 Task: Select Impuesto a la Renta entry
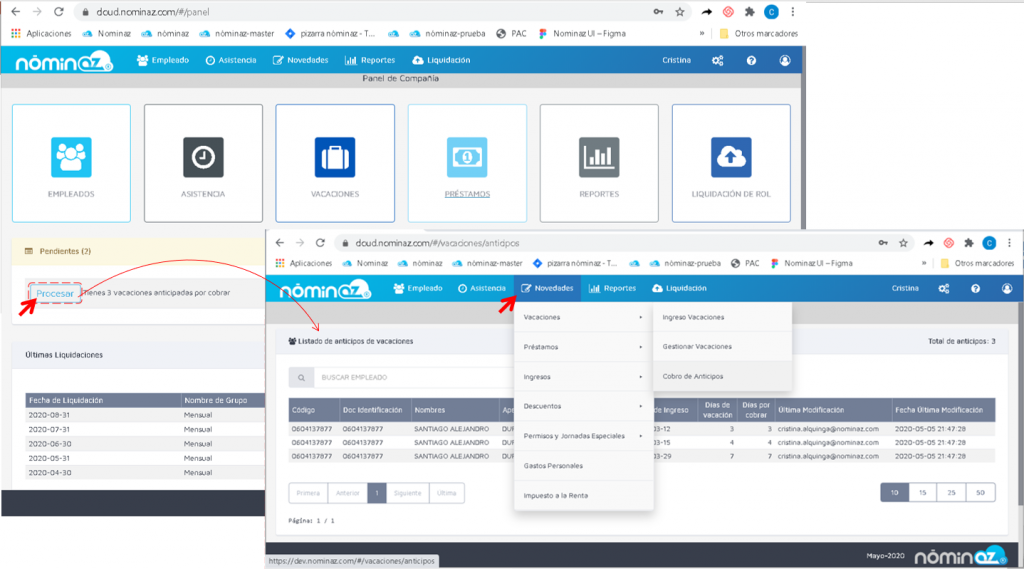click(584, 495)
